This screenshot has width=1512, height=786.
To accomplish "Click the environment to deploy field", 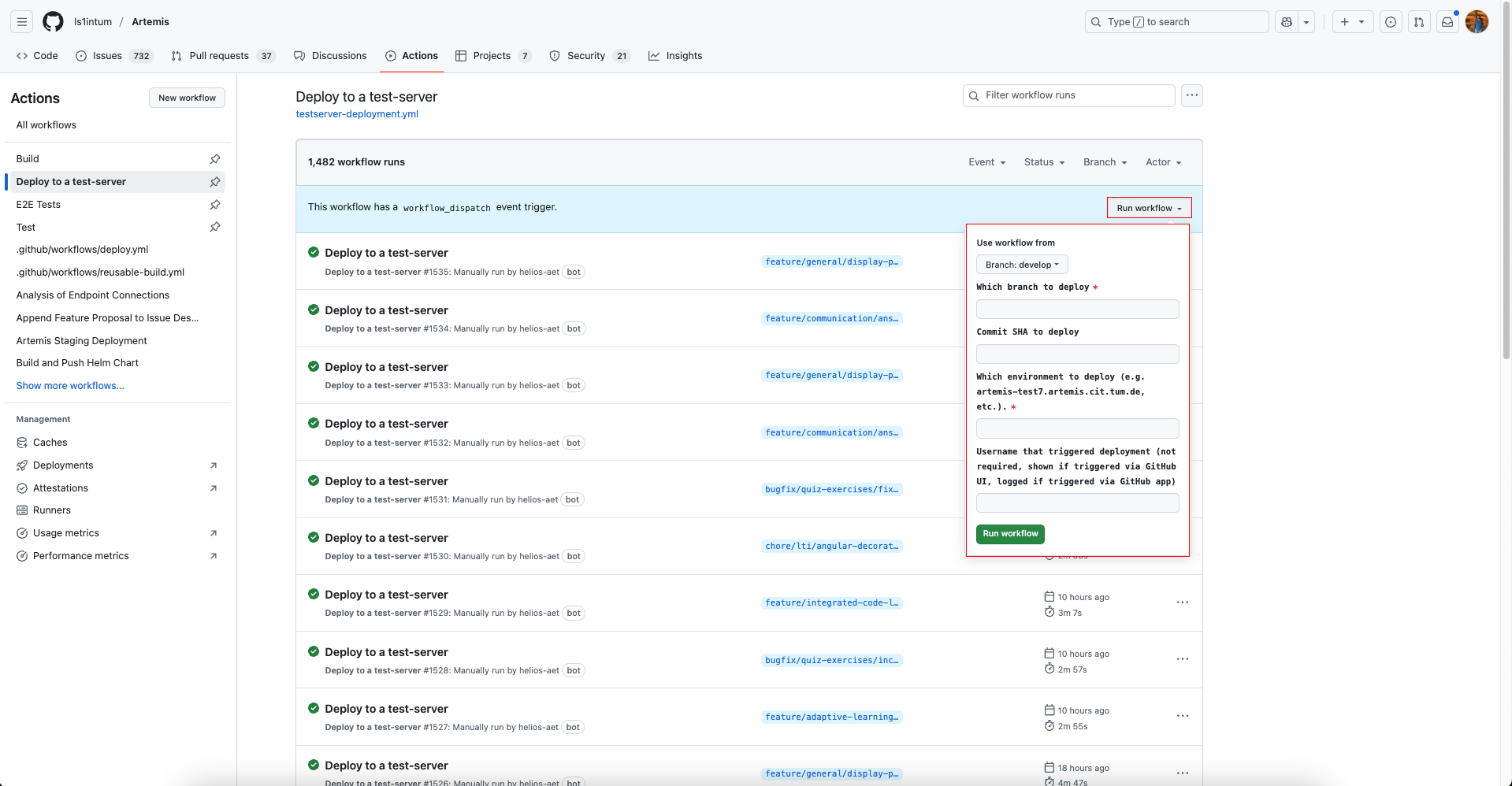I will 1078,428.
